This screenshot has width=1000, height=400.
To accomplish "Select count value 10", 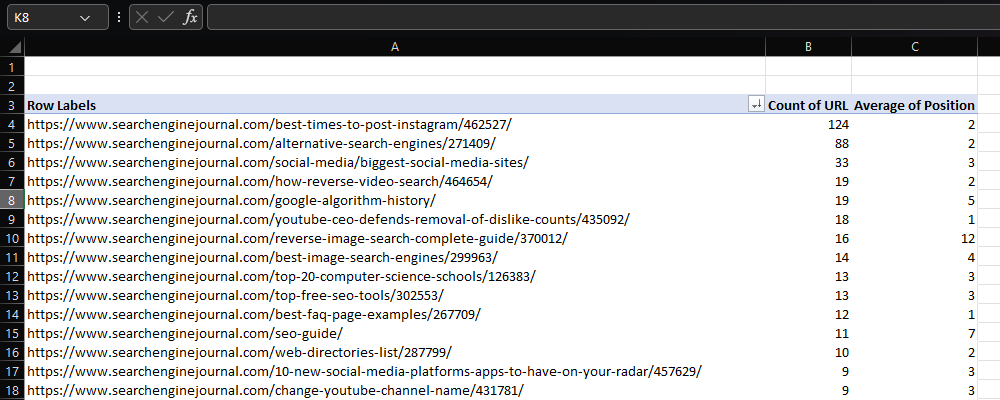I will pos(808,352).
